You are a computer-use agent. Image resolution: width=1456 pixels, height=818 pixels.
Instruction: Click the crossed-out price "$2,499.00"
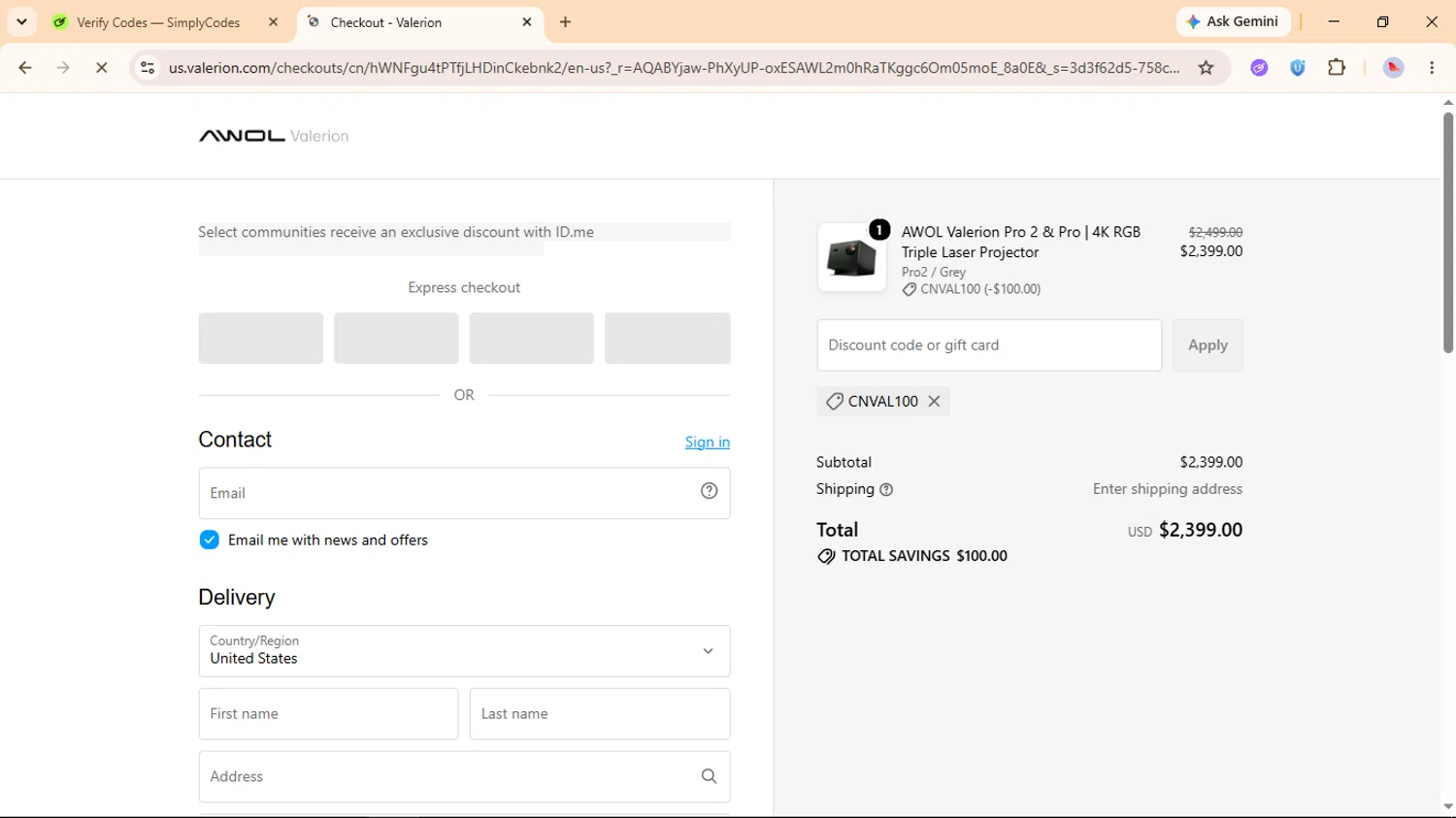click(1215, 232)
